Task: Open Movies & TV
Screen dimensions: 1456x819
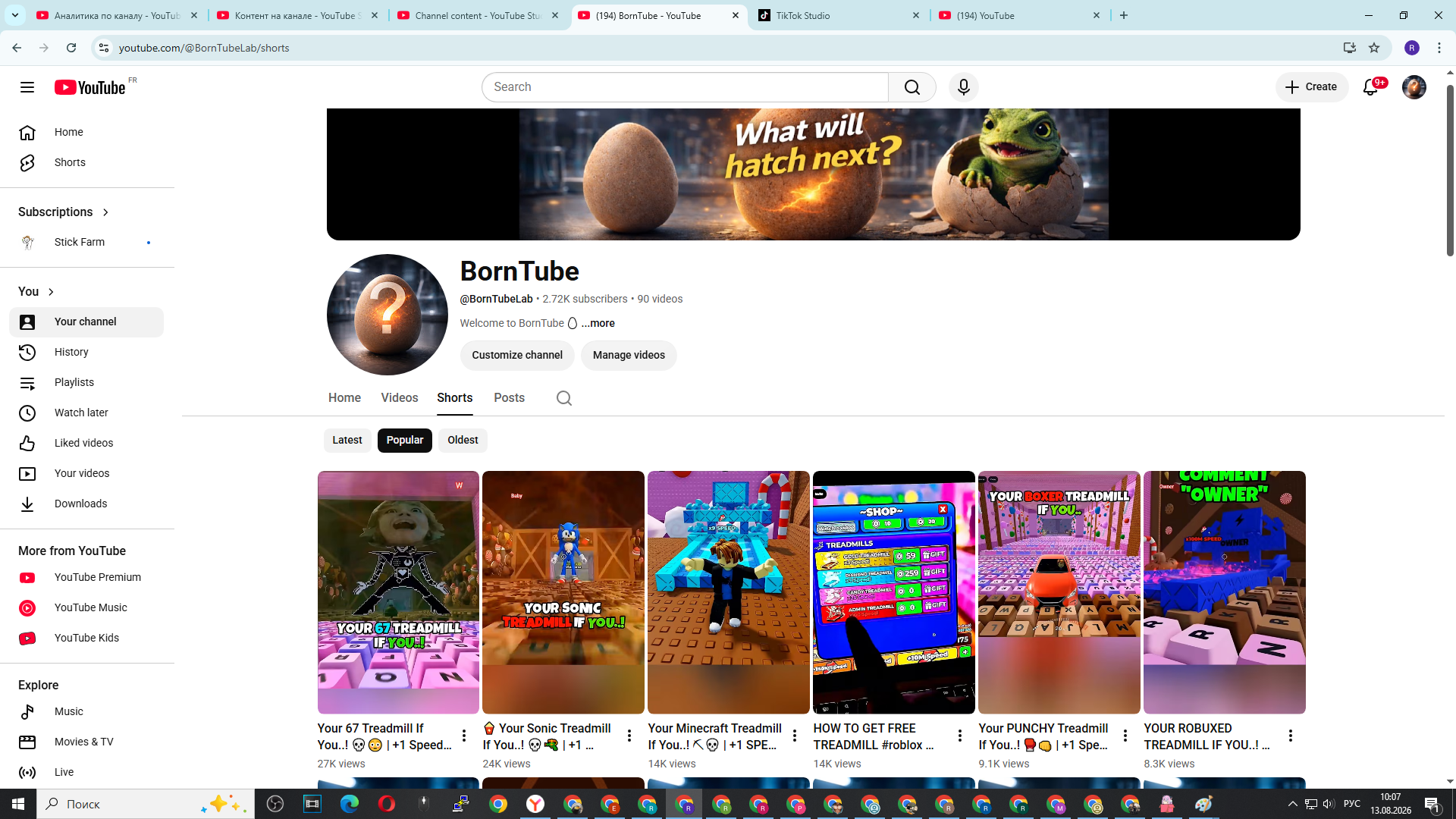Action: pos(86,742)
